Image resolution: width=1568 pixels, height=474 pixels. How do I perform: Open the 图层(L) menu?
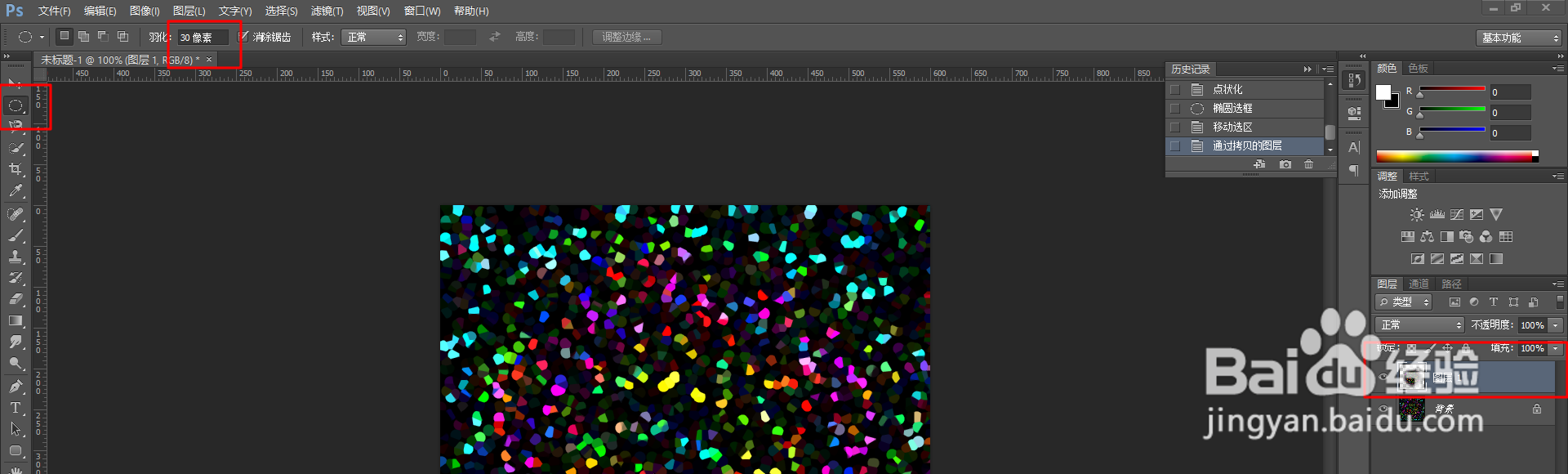point(189,11)
